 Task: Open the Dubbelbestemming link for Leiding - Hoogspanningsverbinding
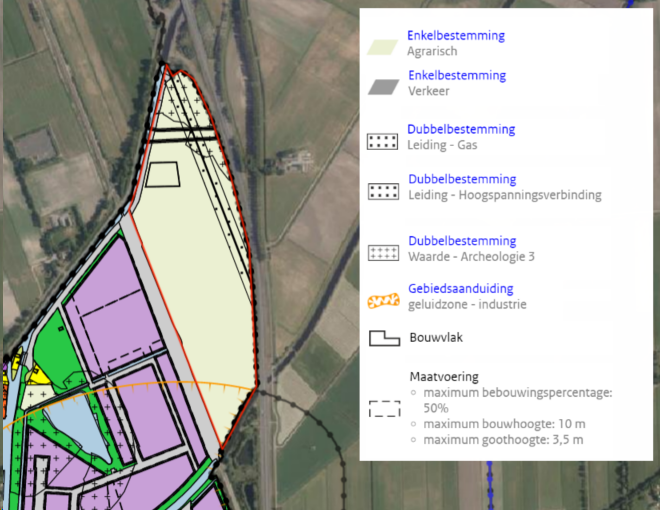click(x=462, y=180)
